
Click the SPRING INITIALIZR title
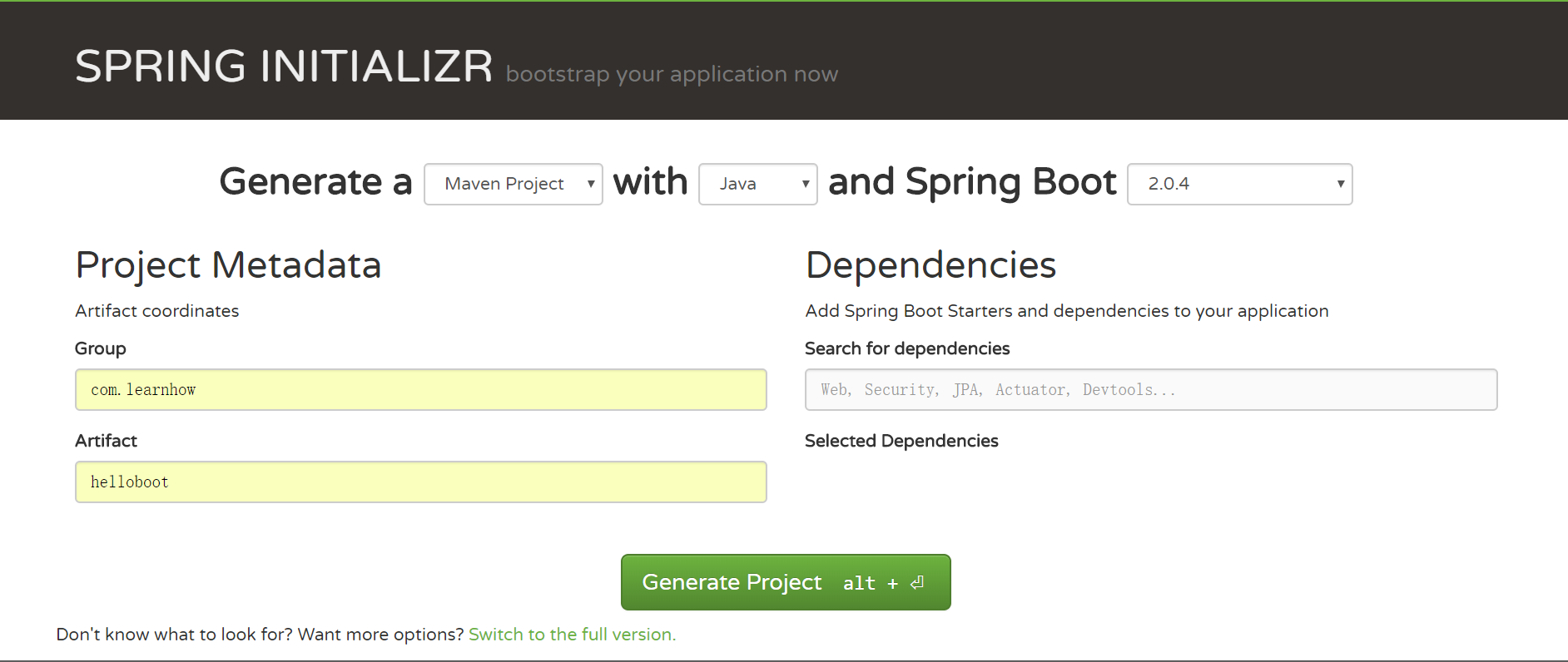pos(284,67)
